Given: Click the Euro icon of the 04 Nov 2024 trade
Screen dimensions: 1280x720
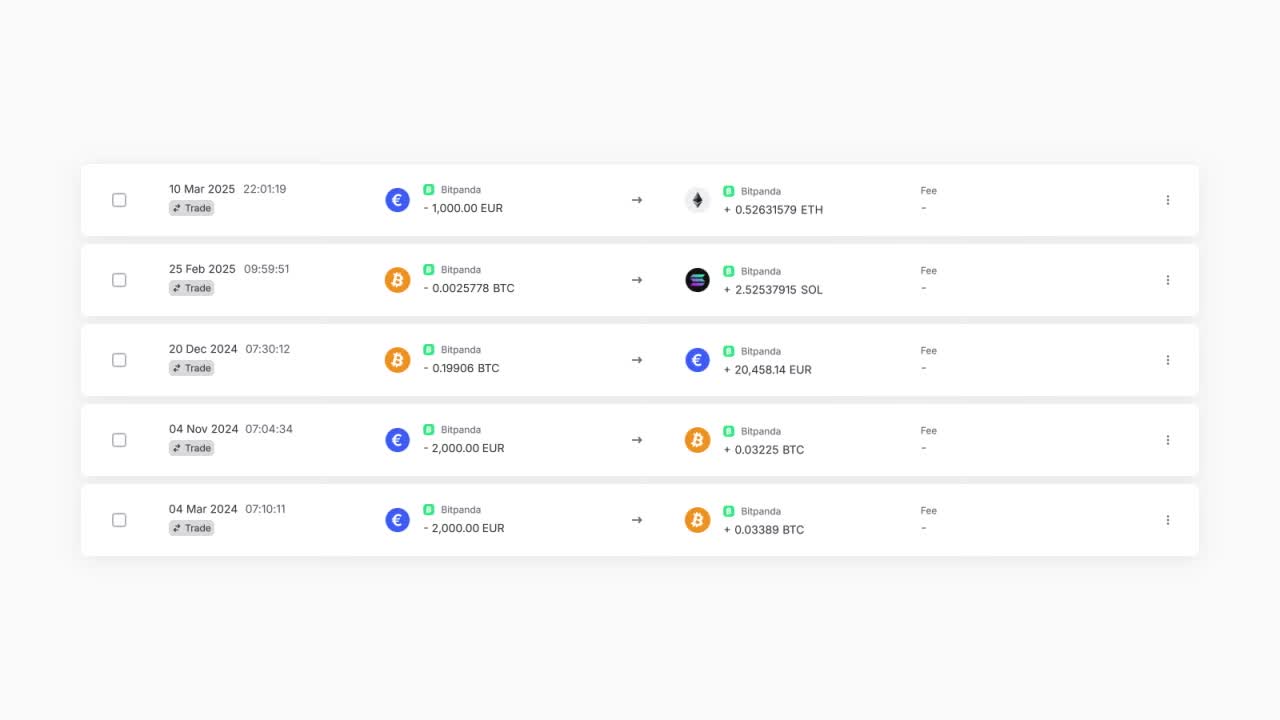Looking at the screenshot, I should (397, 440).
